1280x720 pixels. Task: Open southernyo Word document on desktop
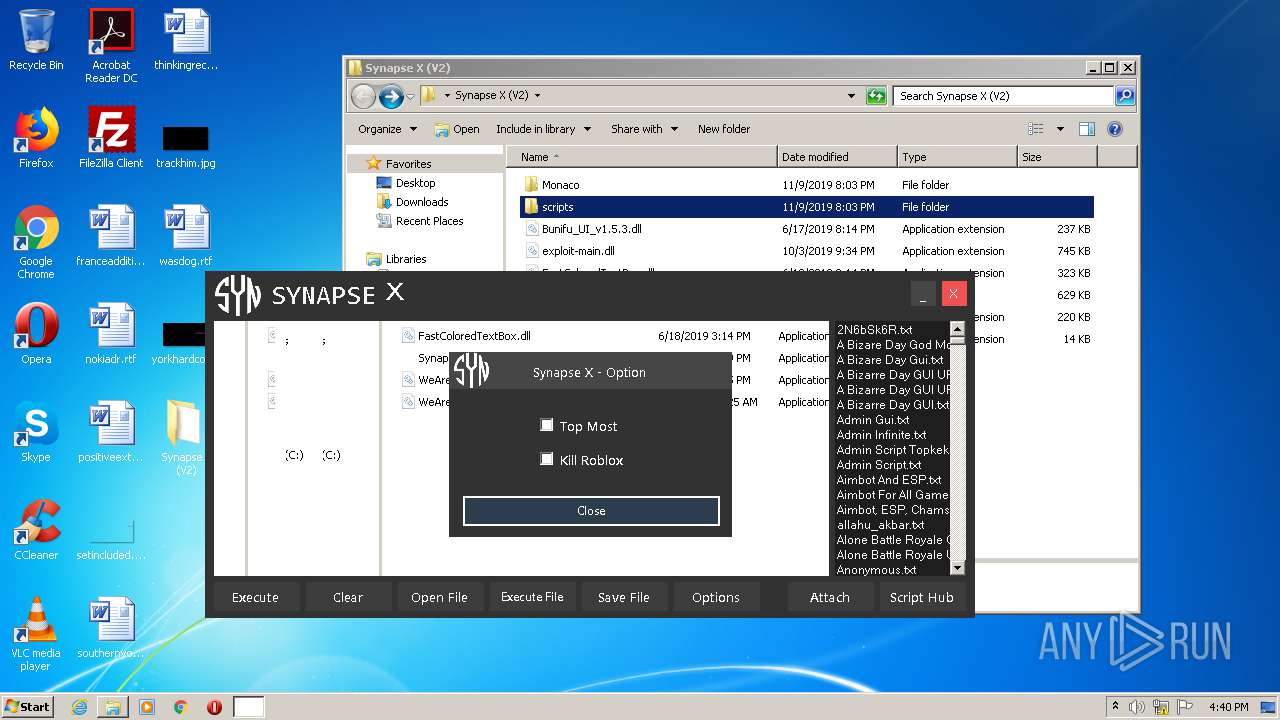(x=111, y=628)
